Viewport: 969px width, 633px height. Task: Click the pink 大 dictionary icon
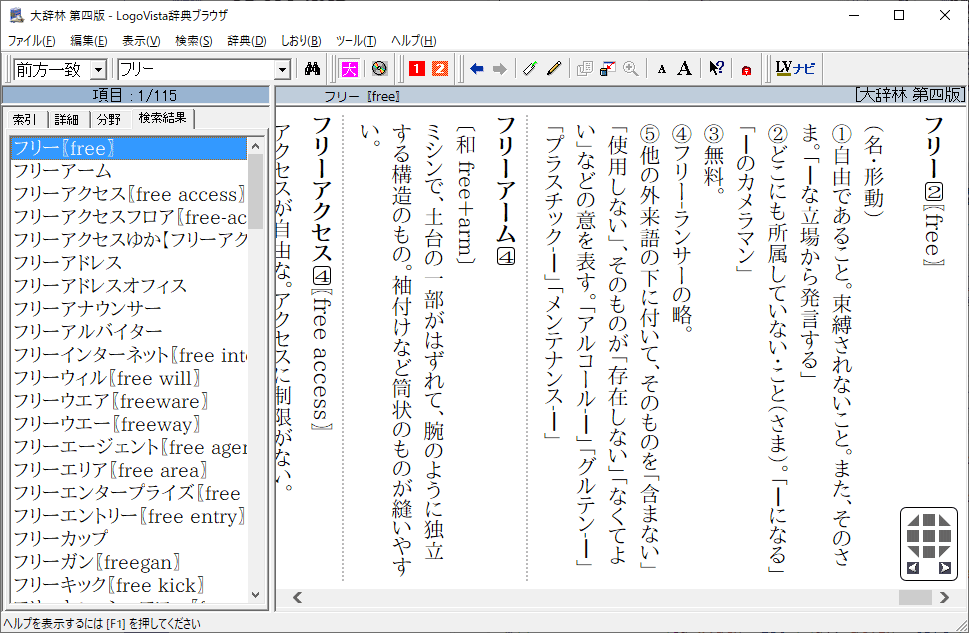349,69
